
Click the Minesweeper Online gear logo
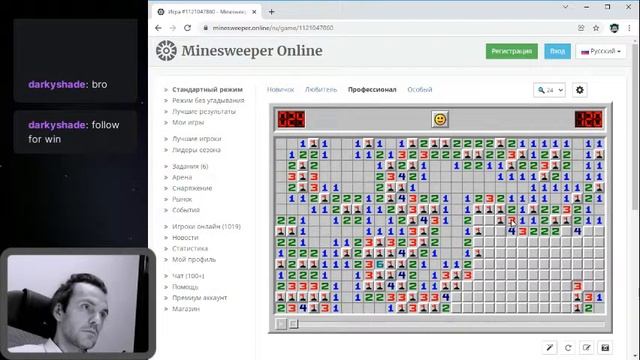coord(166,51)
